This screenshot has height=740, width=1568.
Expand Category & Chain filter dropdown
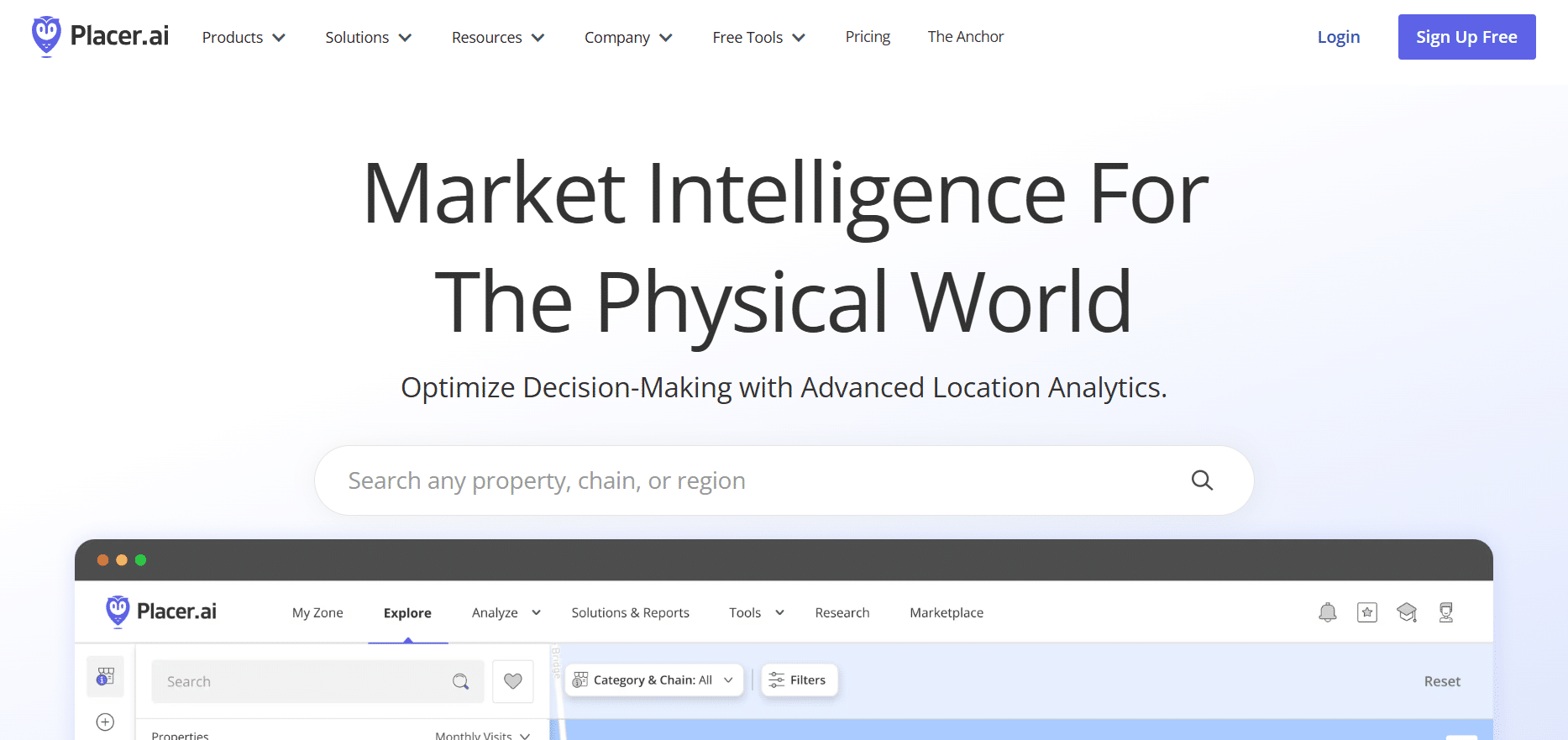point(653,680)
